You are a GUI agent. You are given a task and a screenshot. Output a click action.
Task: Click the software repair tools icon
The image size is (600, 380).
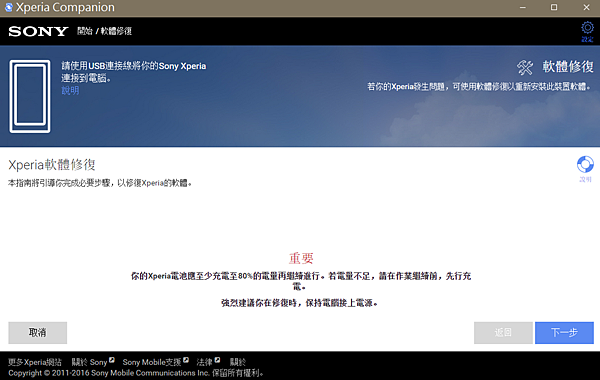pyautogui.click(x=525, y=67)
